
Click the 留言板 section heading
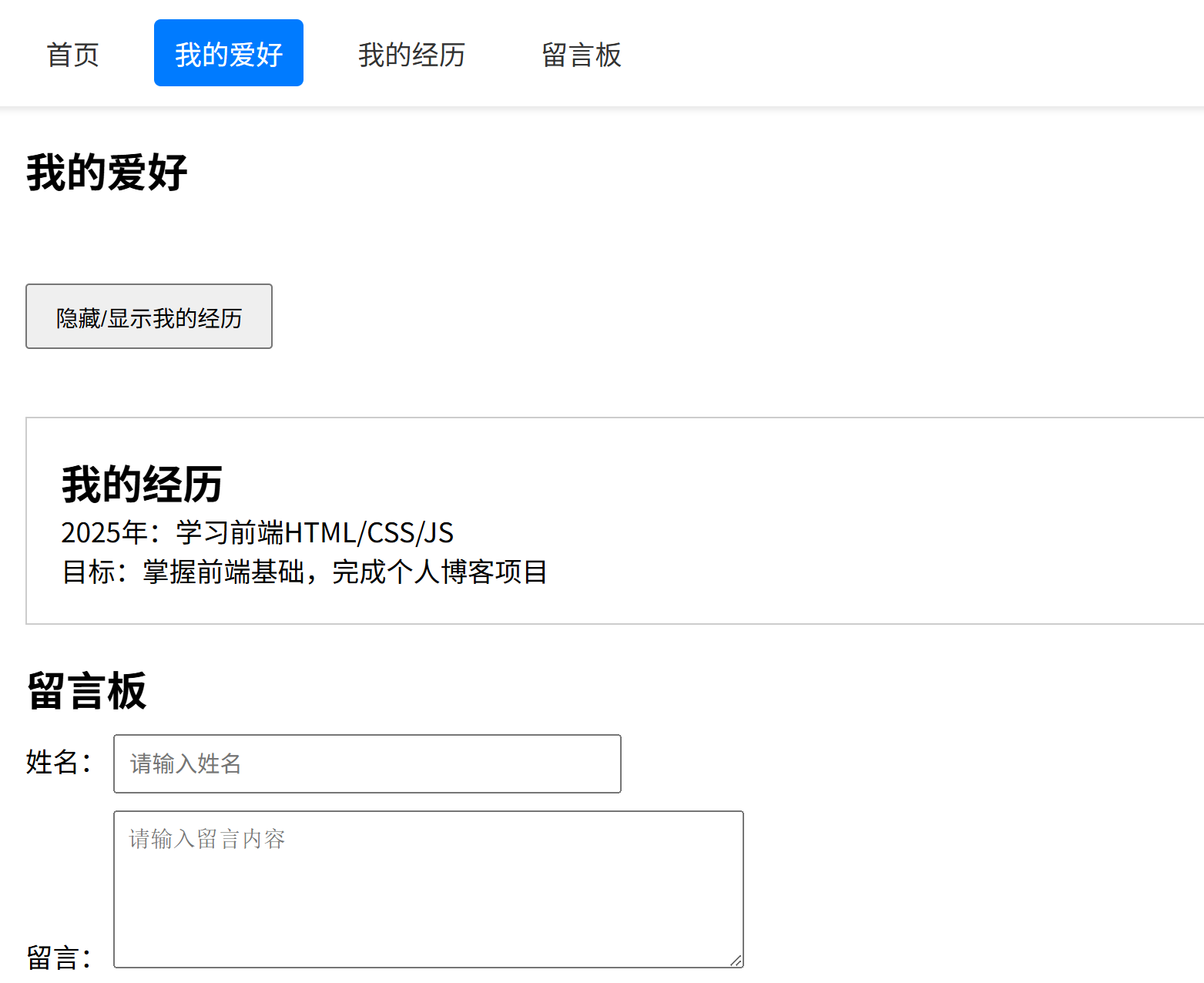click(x=86, y=690)
